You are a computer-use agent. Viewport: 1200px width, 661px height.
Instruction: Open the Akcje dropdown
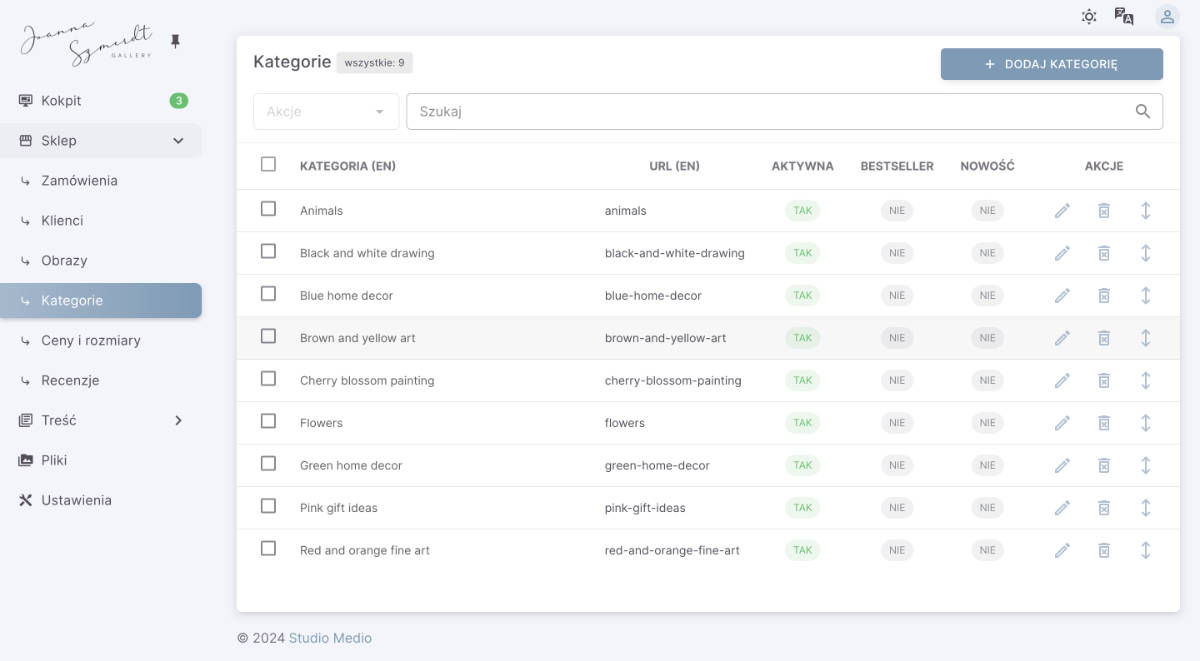click(x=326, y=112)
